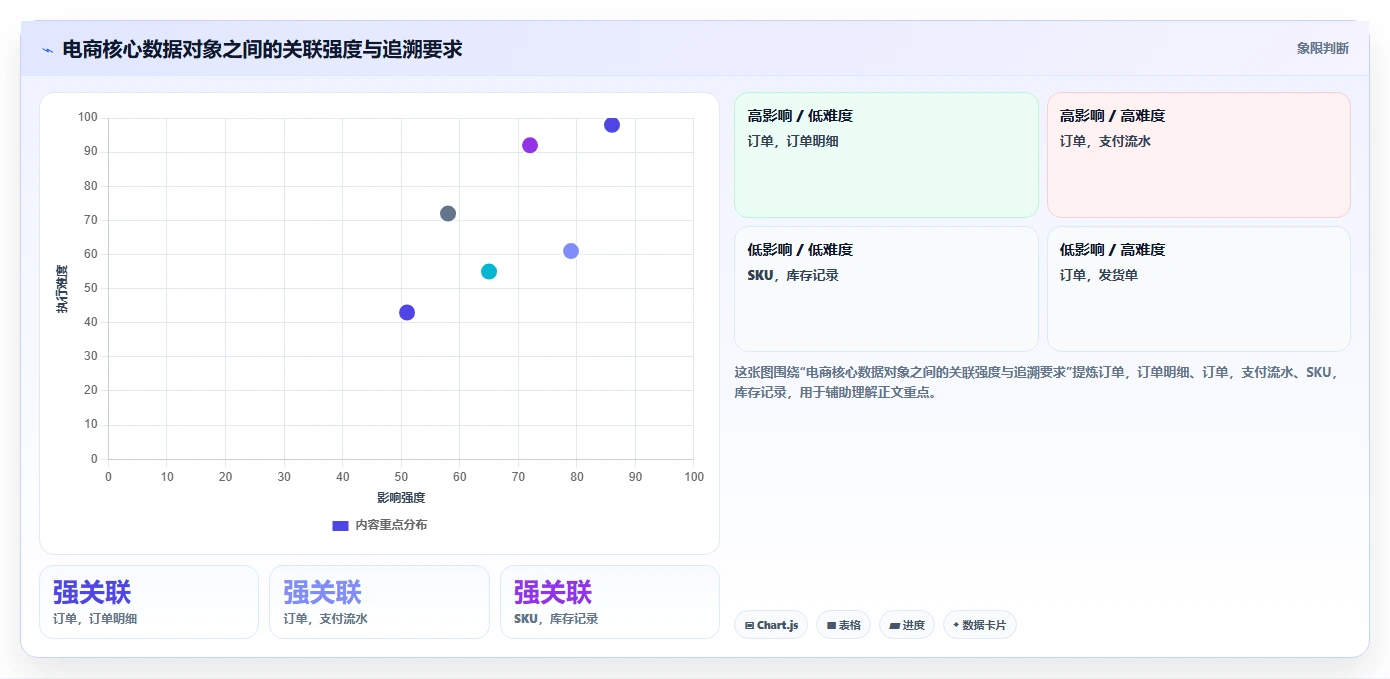This screenshot has width=1390, height=679.
Task: Click the Chart.js chip label
Action: tap(778, 625)
